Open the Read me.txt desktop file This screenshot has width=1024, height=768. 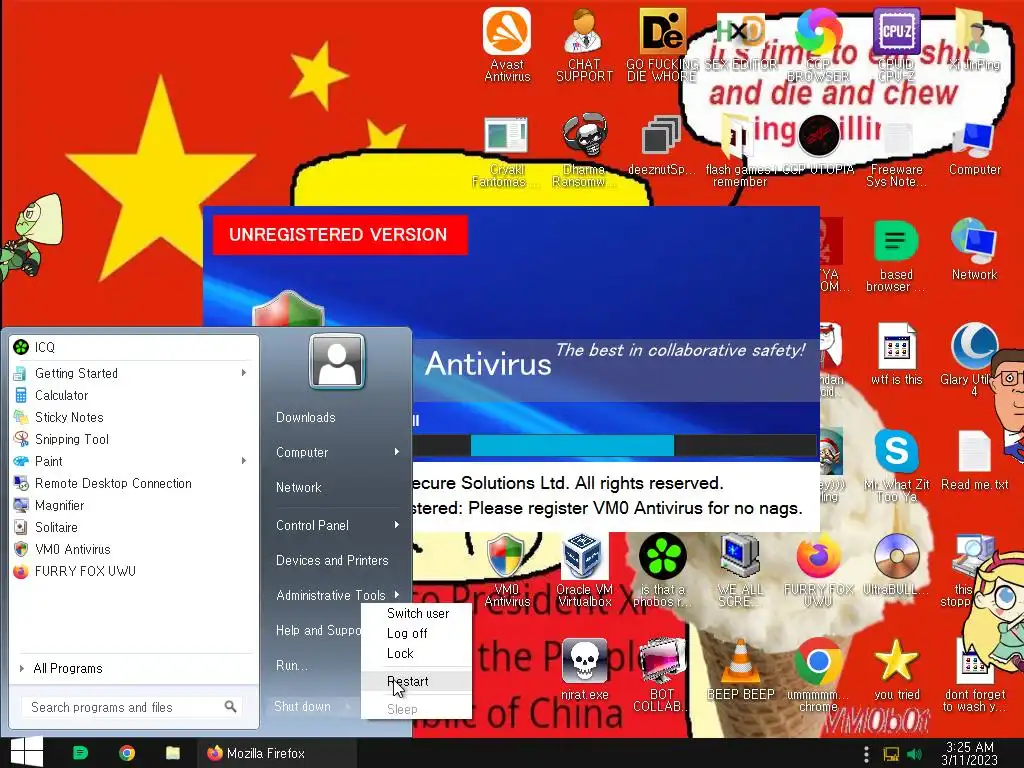974,460
